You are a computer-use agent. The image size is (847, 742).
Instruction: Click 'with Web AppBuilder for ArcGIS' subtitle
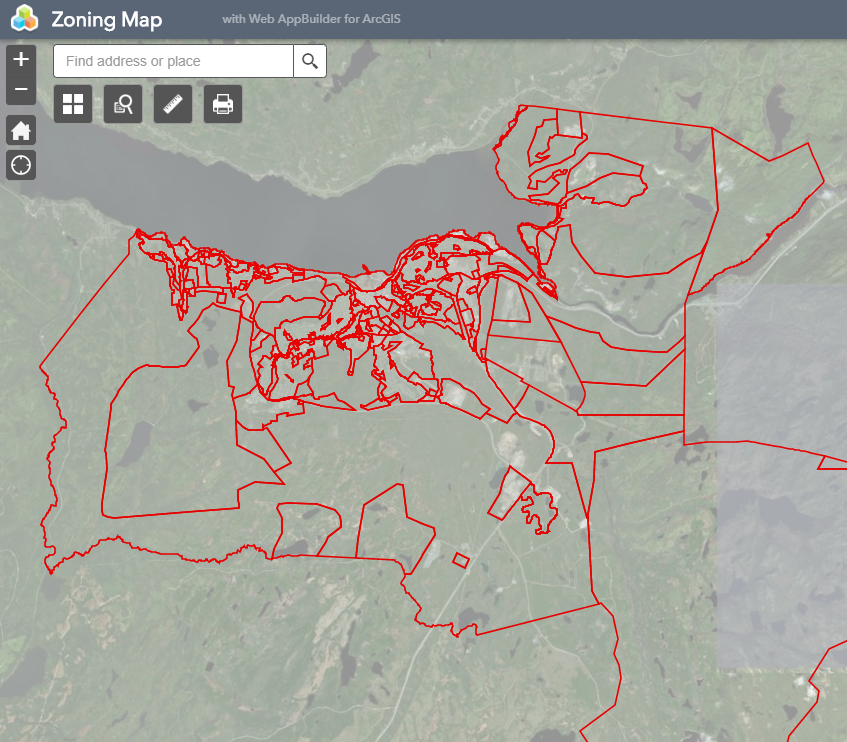click(311, 19)
